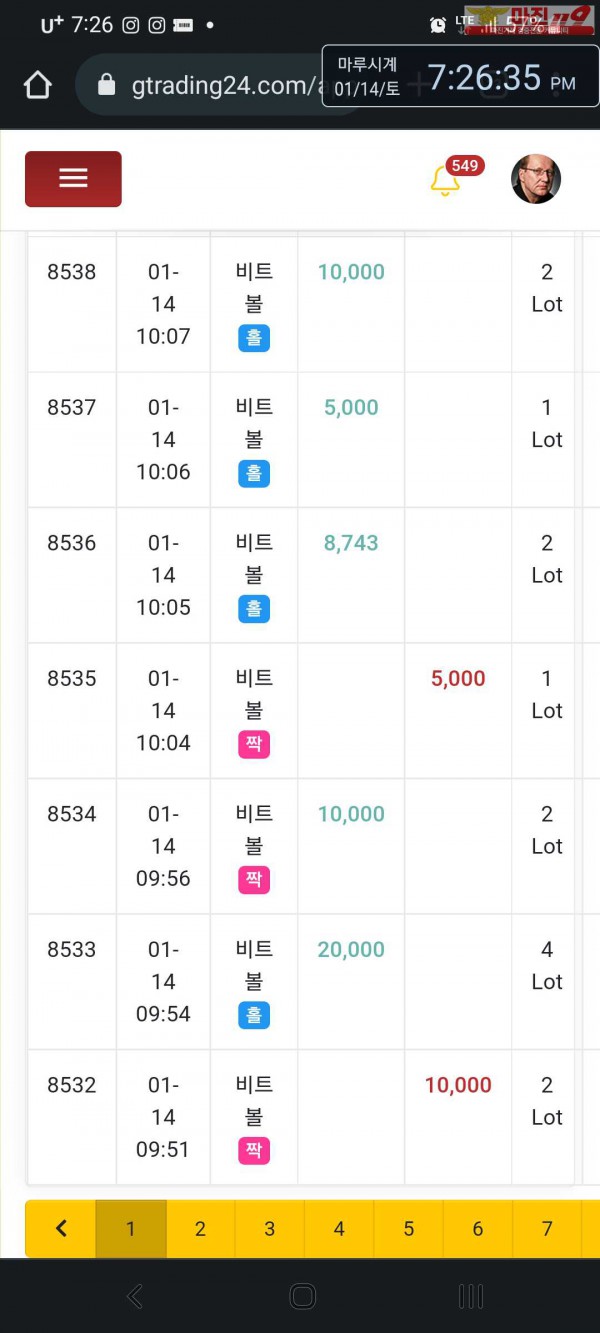This screenshot has height=1333, width=600.
Task: Tap the browser home icon
Action: click(x=37, y=86)
